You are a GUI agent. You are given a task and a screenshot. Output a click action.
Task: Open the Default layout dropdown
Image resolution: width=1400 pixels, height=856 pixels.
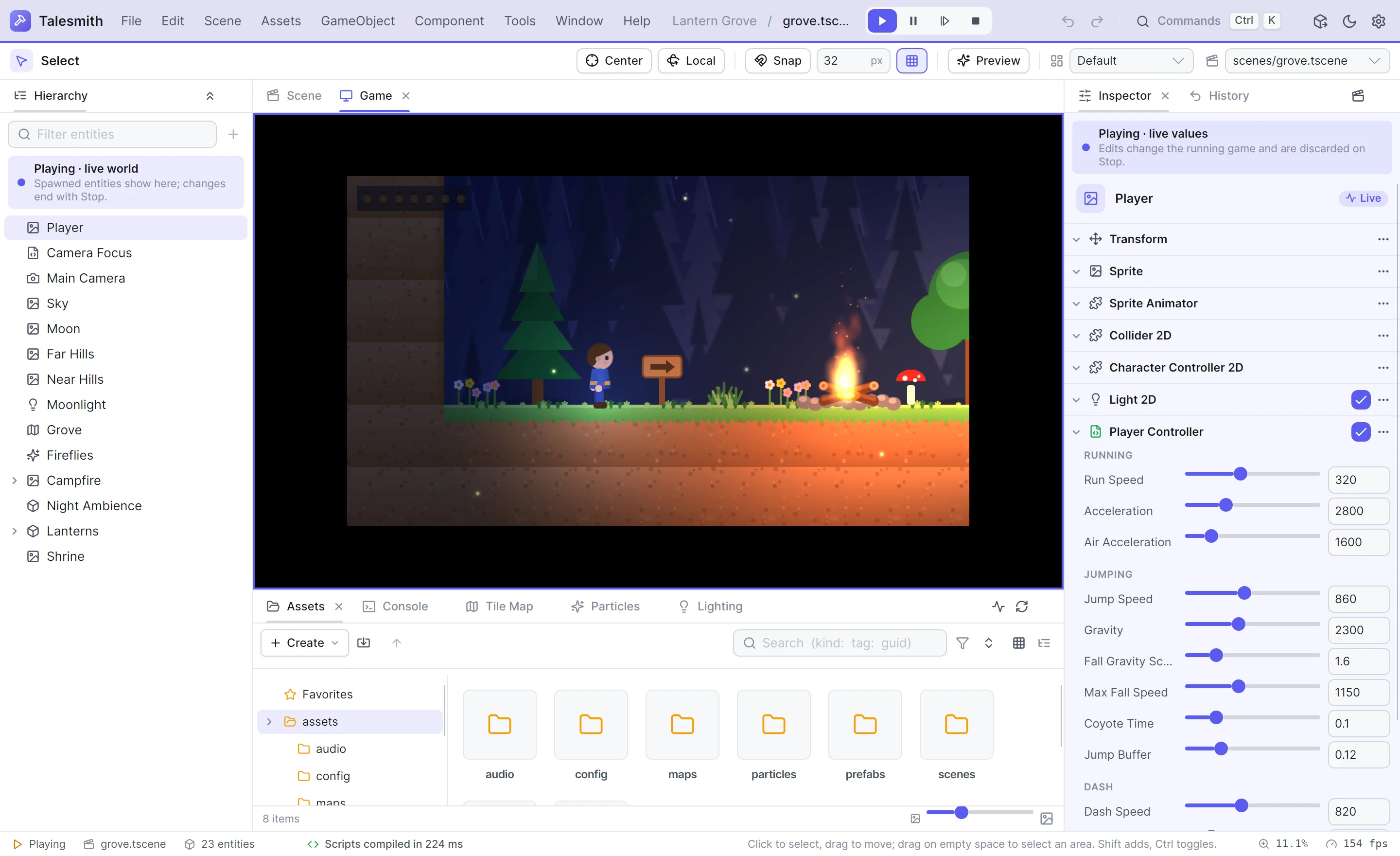point(1131,61)
